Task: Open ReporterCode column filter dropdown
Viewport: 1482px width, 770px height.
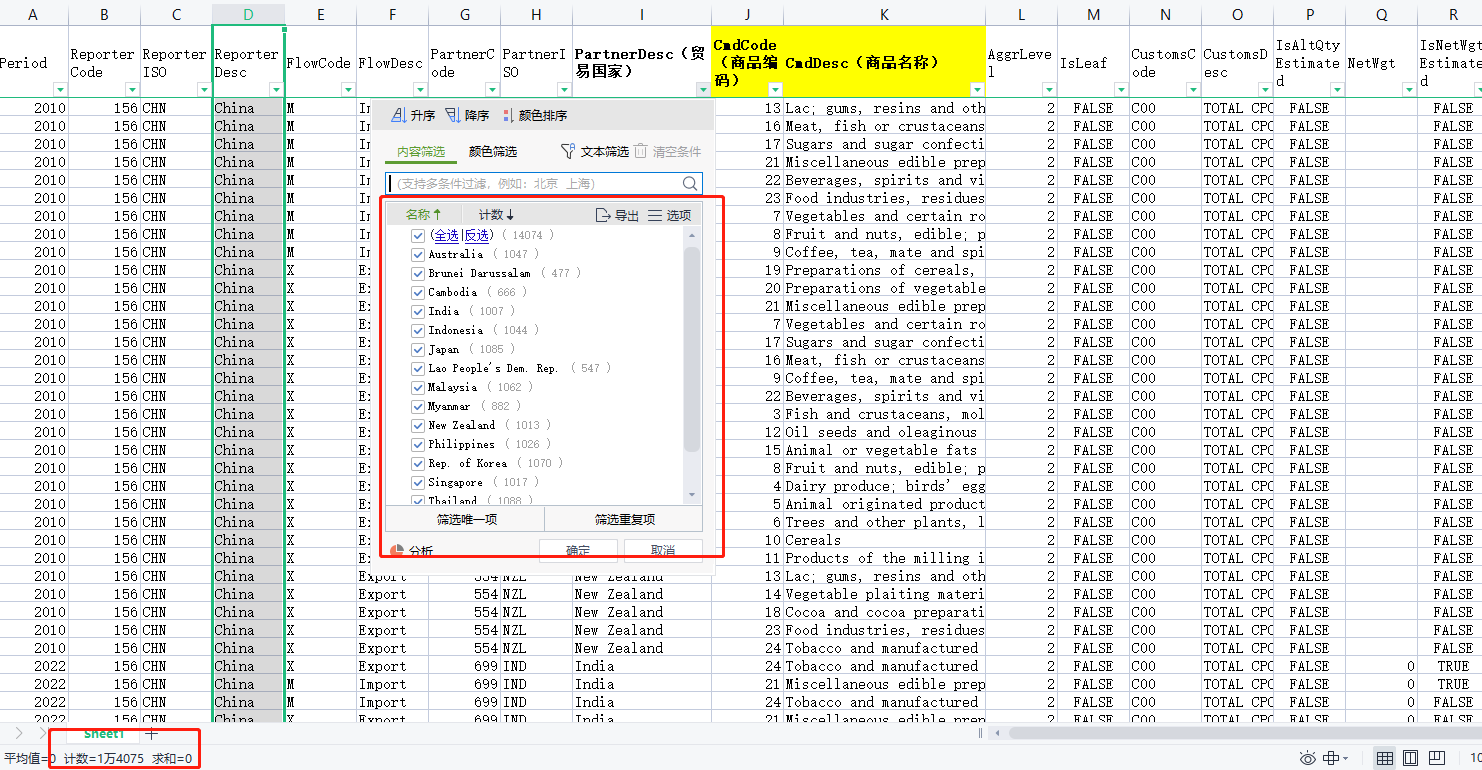Action: [x=131, y=89]
